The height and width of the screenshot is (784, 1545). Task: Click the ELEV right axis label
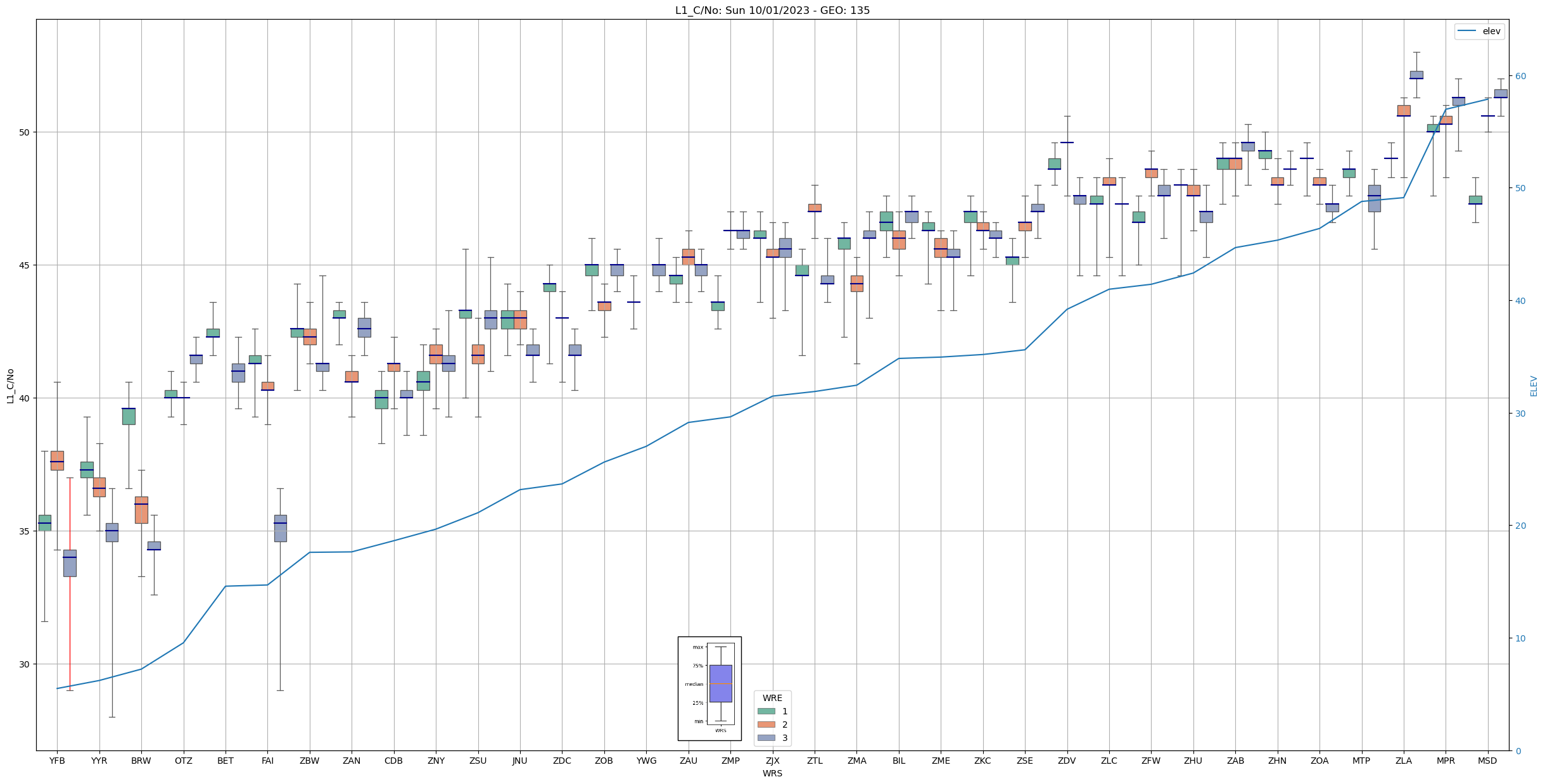(x=1534, y=386)
